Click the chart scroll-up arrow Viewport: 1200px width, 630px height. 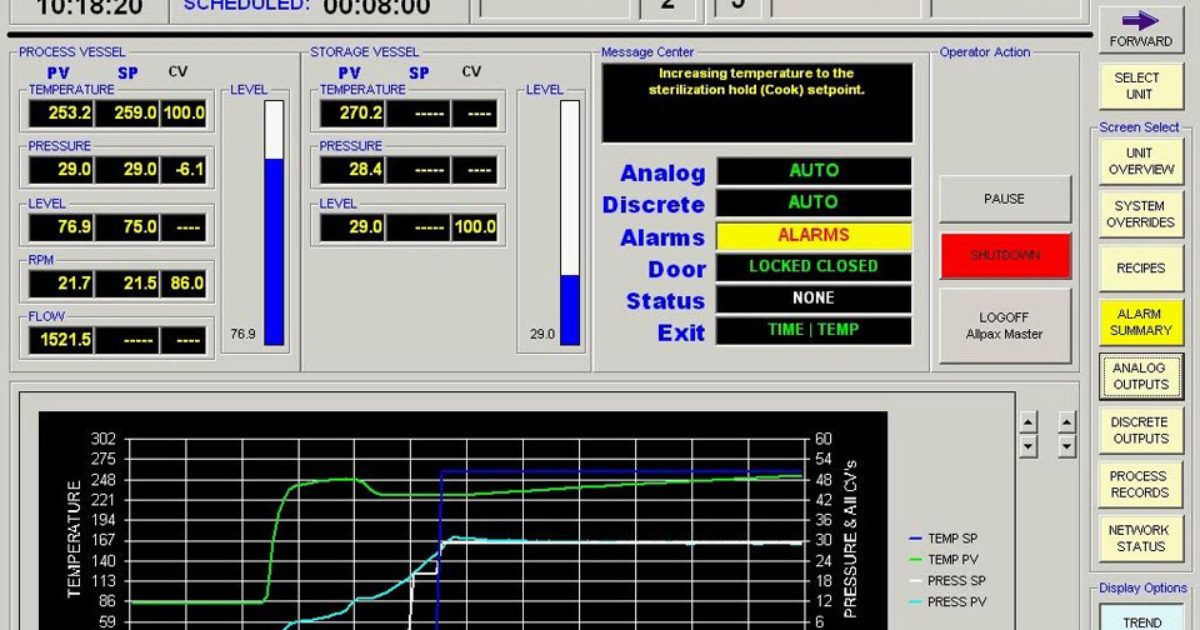1028,422
